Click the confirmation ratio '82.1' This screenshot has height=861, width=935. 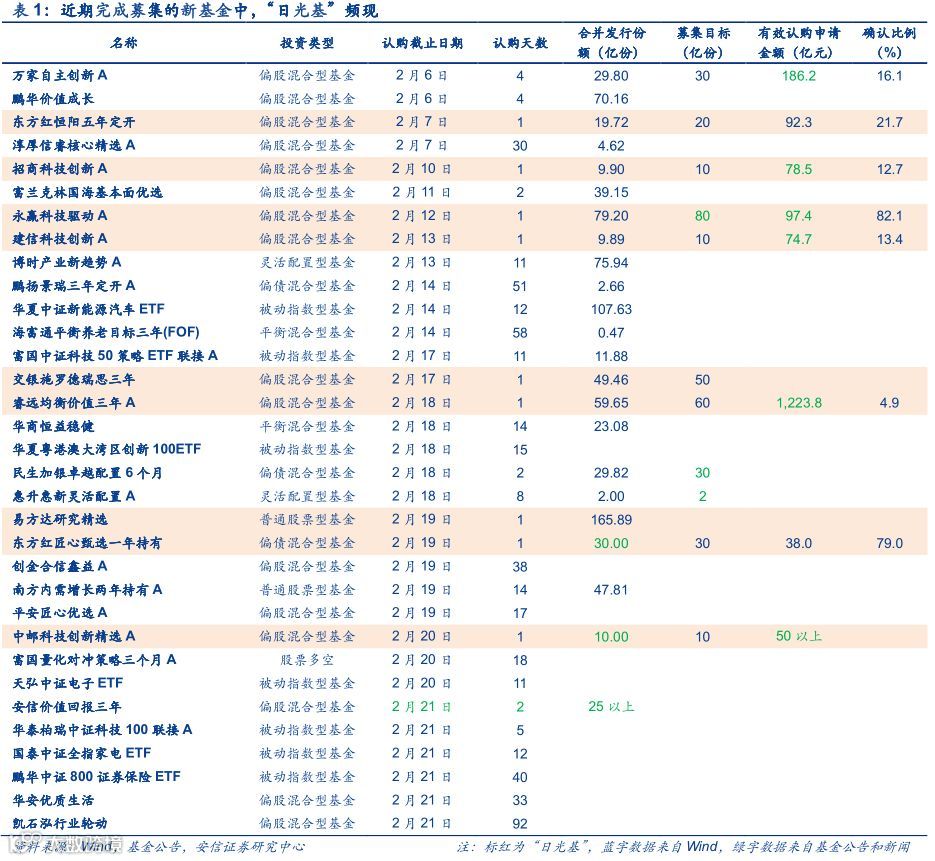coord(889,216)
